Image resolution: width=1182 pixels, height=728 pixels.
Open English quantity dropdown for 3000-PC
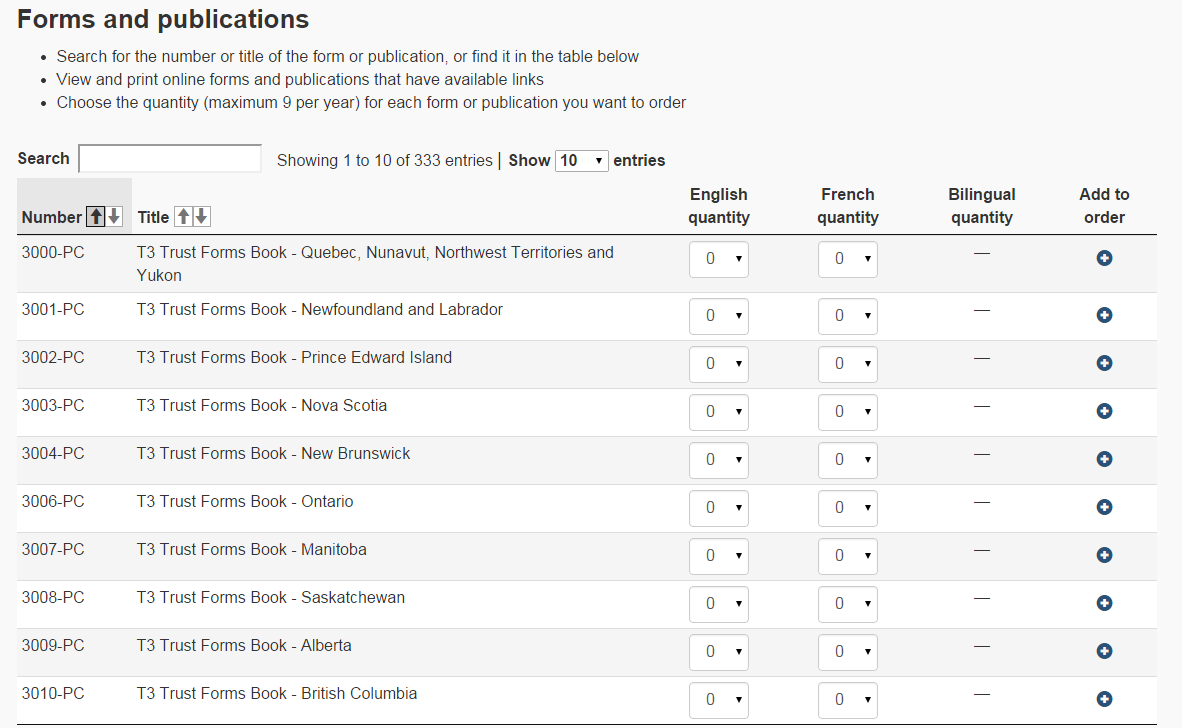719,259
